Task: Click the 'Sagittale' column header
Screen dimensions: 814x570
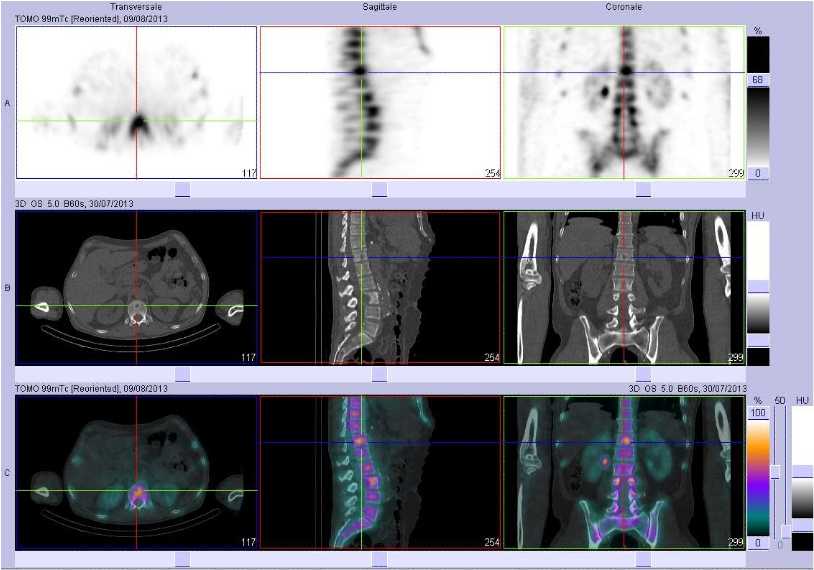Action: pos(379,7)
